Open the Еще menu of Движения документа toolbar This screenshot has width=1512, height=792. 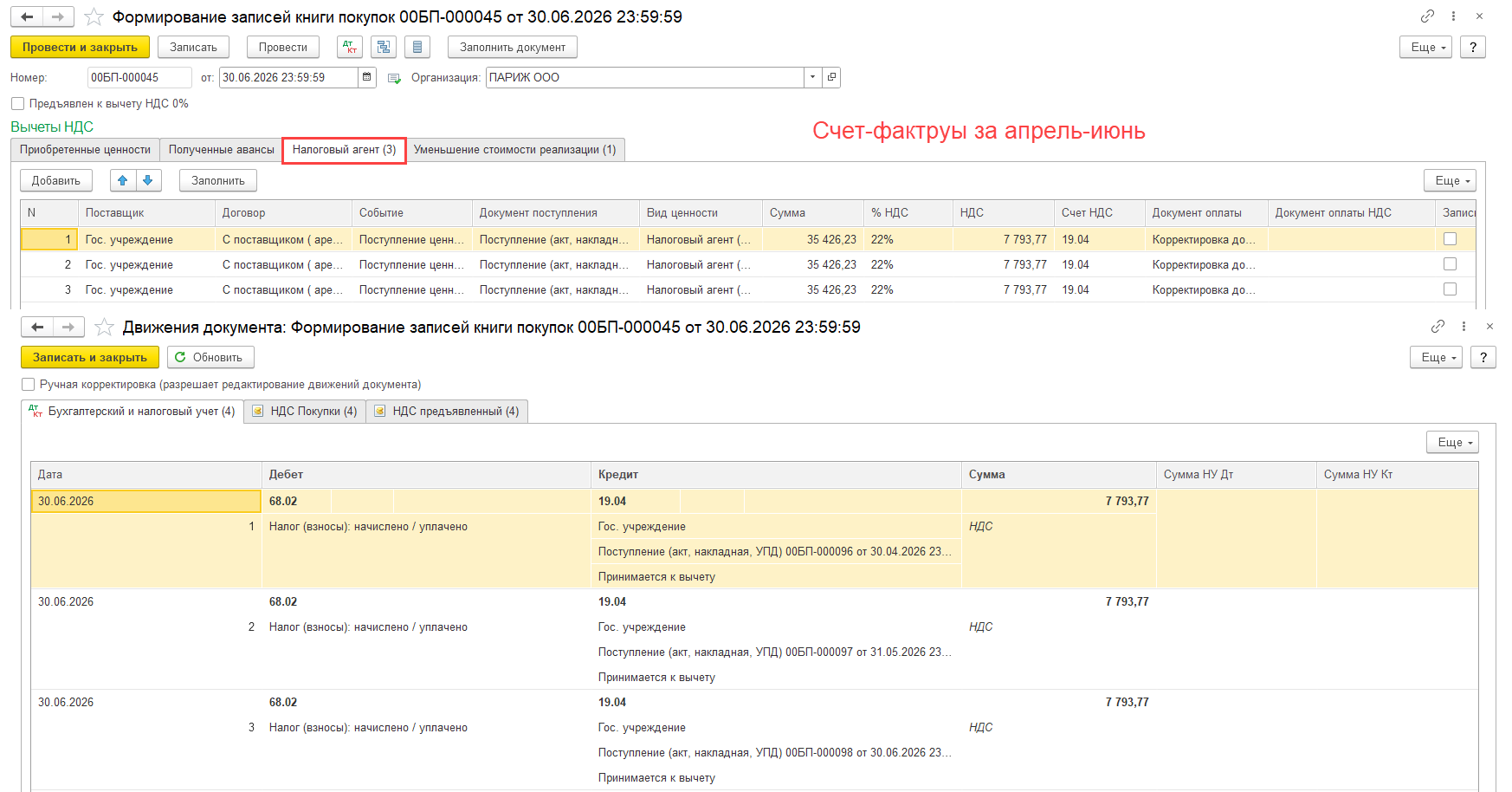(x=1436, y=358)
